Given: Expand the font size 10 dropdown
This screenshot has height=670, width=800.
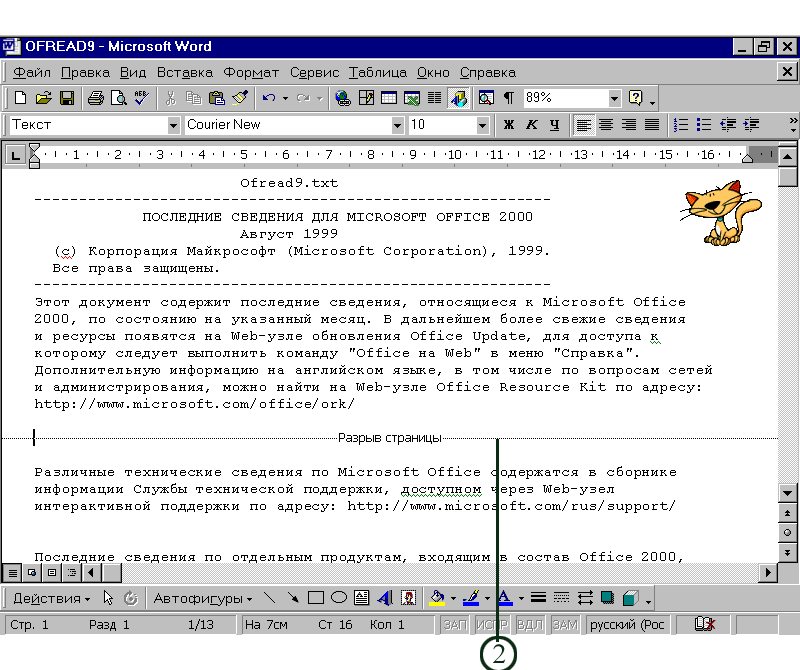Looking at the screenshot, I should [482, 125].
